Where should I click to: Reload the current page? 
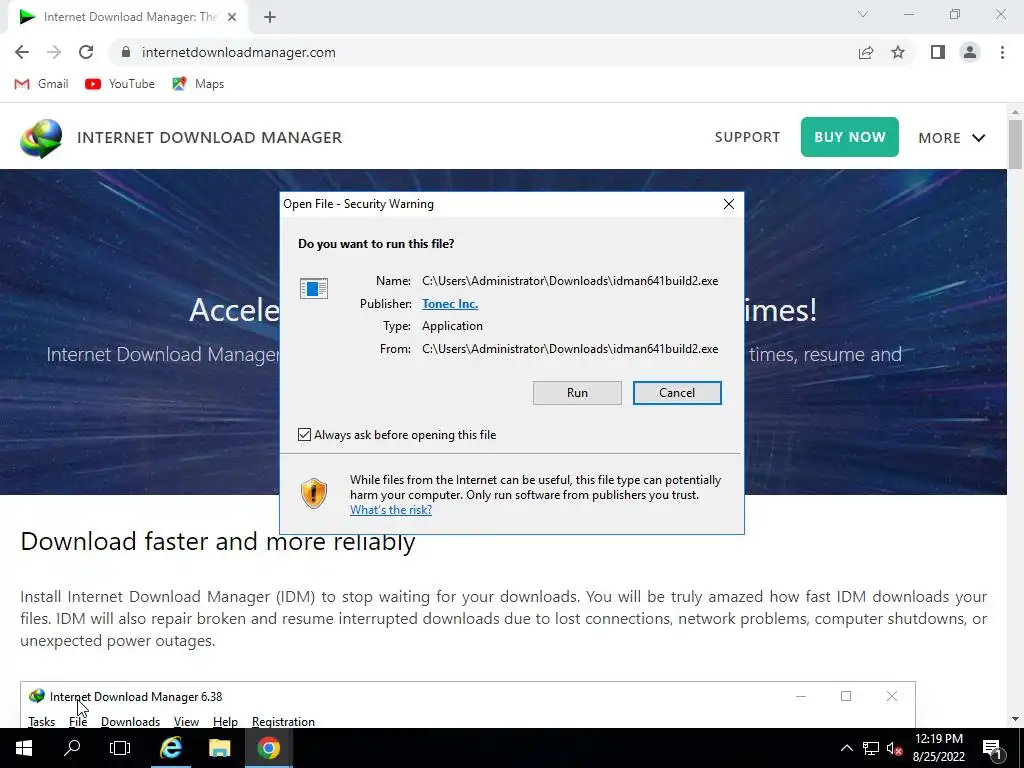tap(86, 52)
